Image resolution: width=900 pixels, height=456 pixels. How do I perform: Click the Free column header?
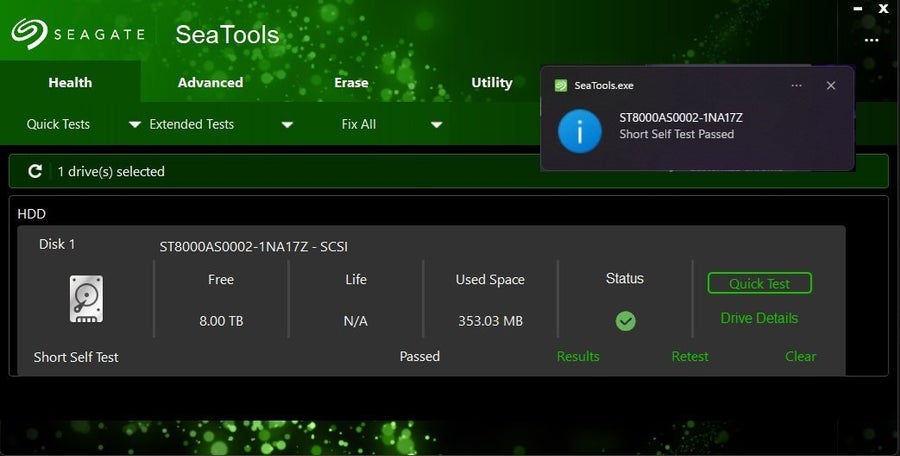tap(220, 280)
